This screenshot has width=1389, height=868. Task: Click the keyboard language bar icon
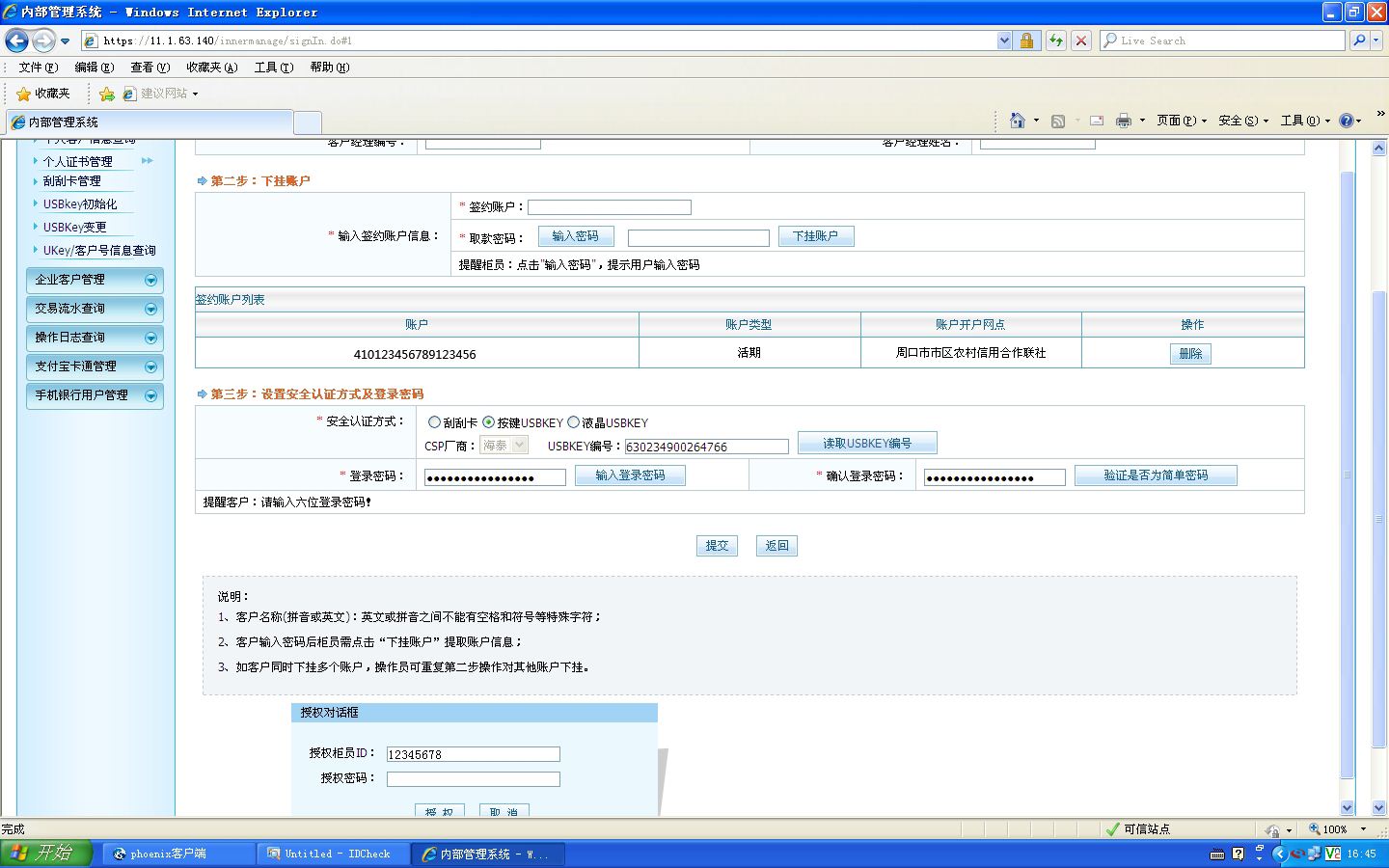(x=1217, y=854)
